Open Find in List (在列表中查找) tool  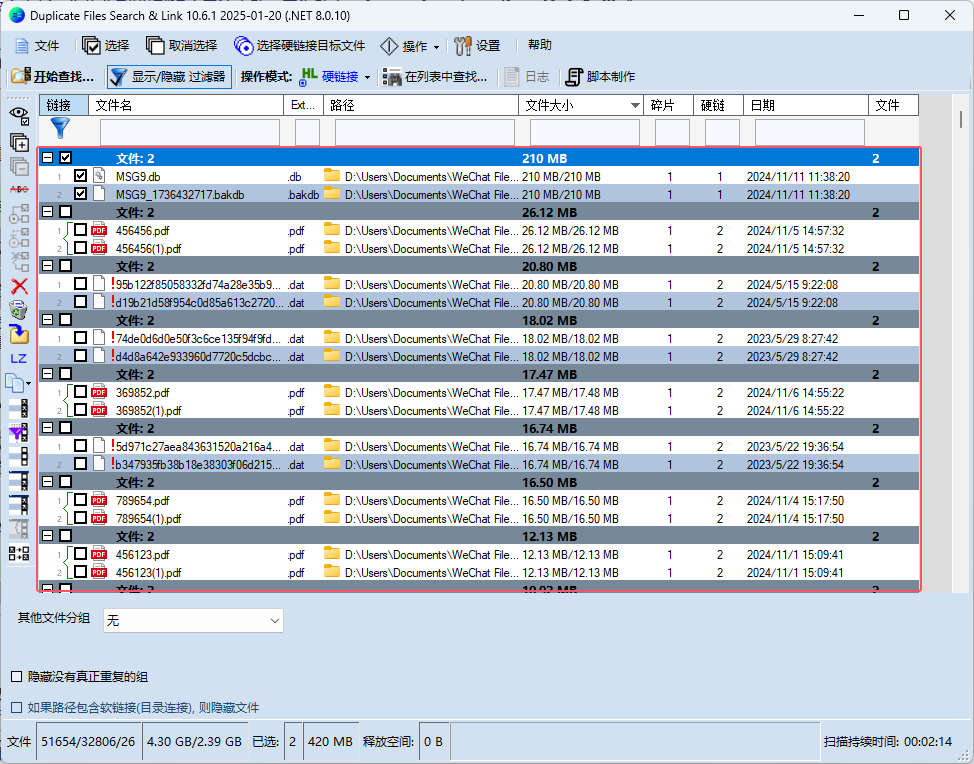coord(435,76)
